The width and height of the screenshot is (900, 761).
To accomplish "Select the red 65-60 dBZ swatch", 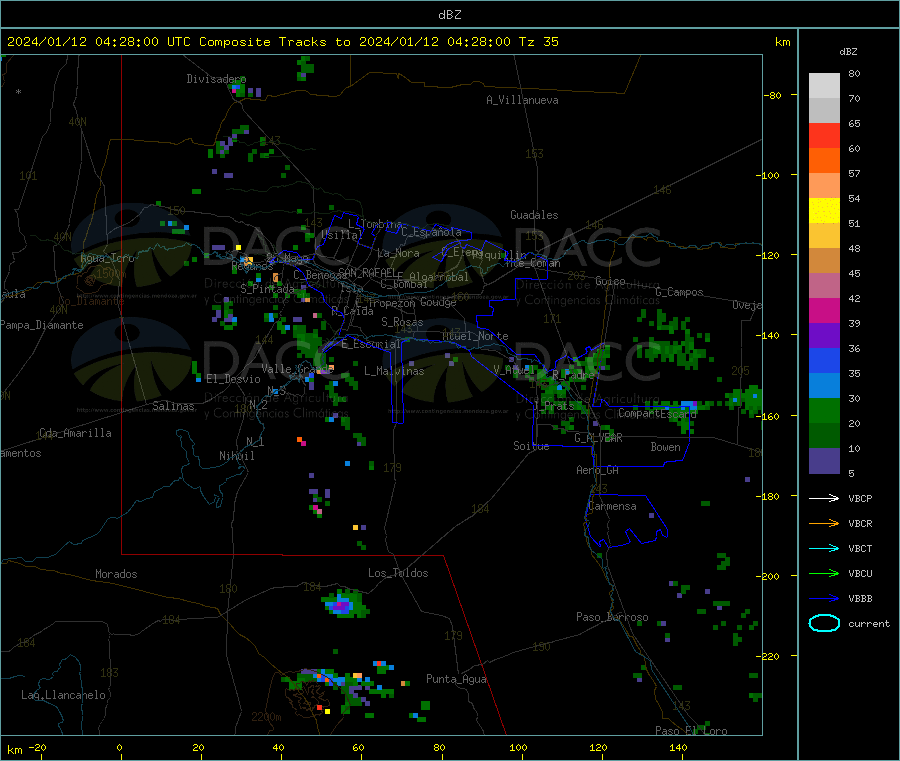I will coord(824,135).
